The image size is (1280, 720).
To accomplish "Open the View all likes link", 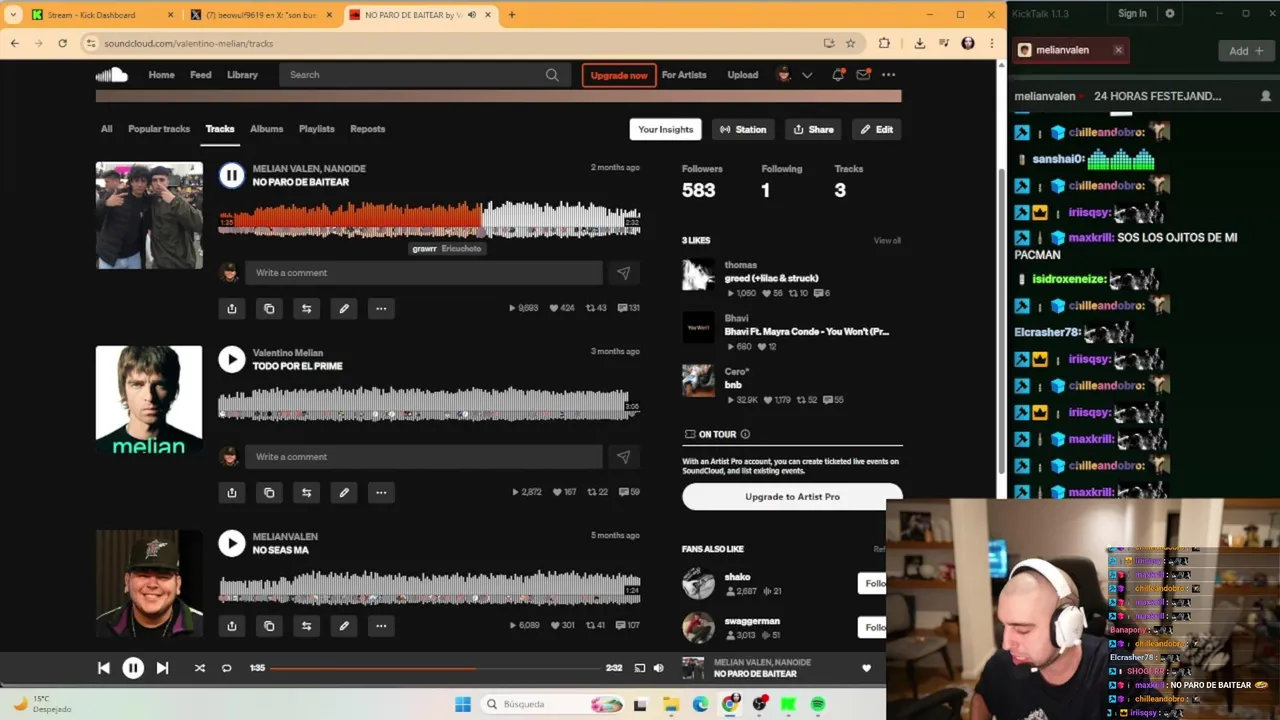I will [887, 241].
